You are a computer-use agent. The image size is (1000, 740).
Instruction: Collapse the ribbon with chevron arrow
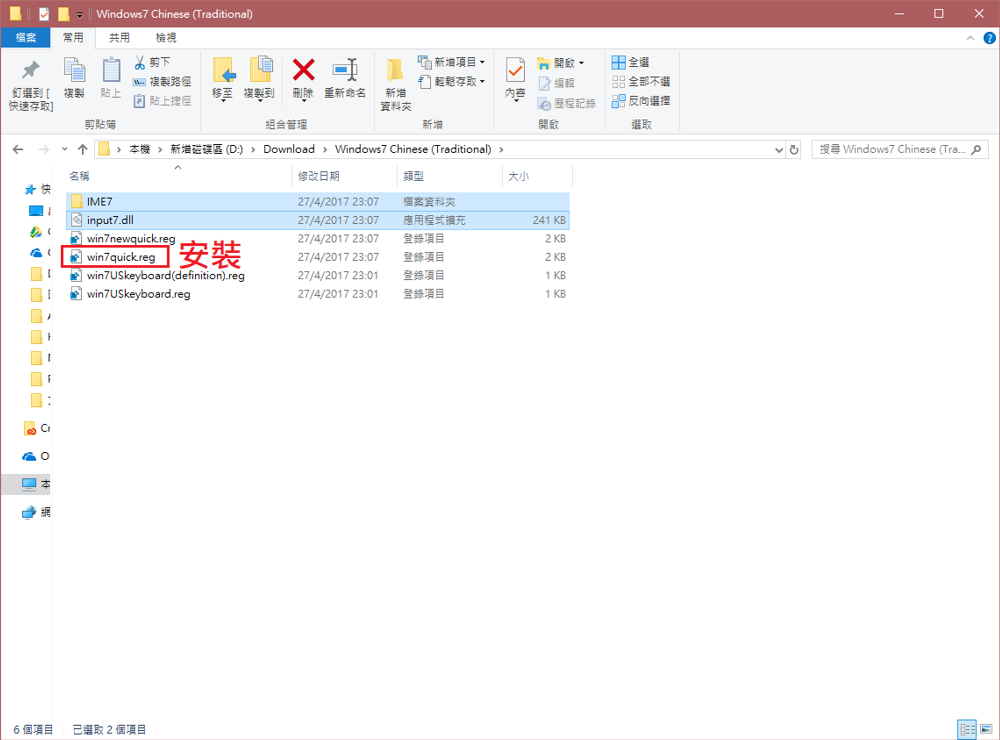click(x=970, y=38)
